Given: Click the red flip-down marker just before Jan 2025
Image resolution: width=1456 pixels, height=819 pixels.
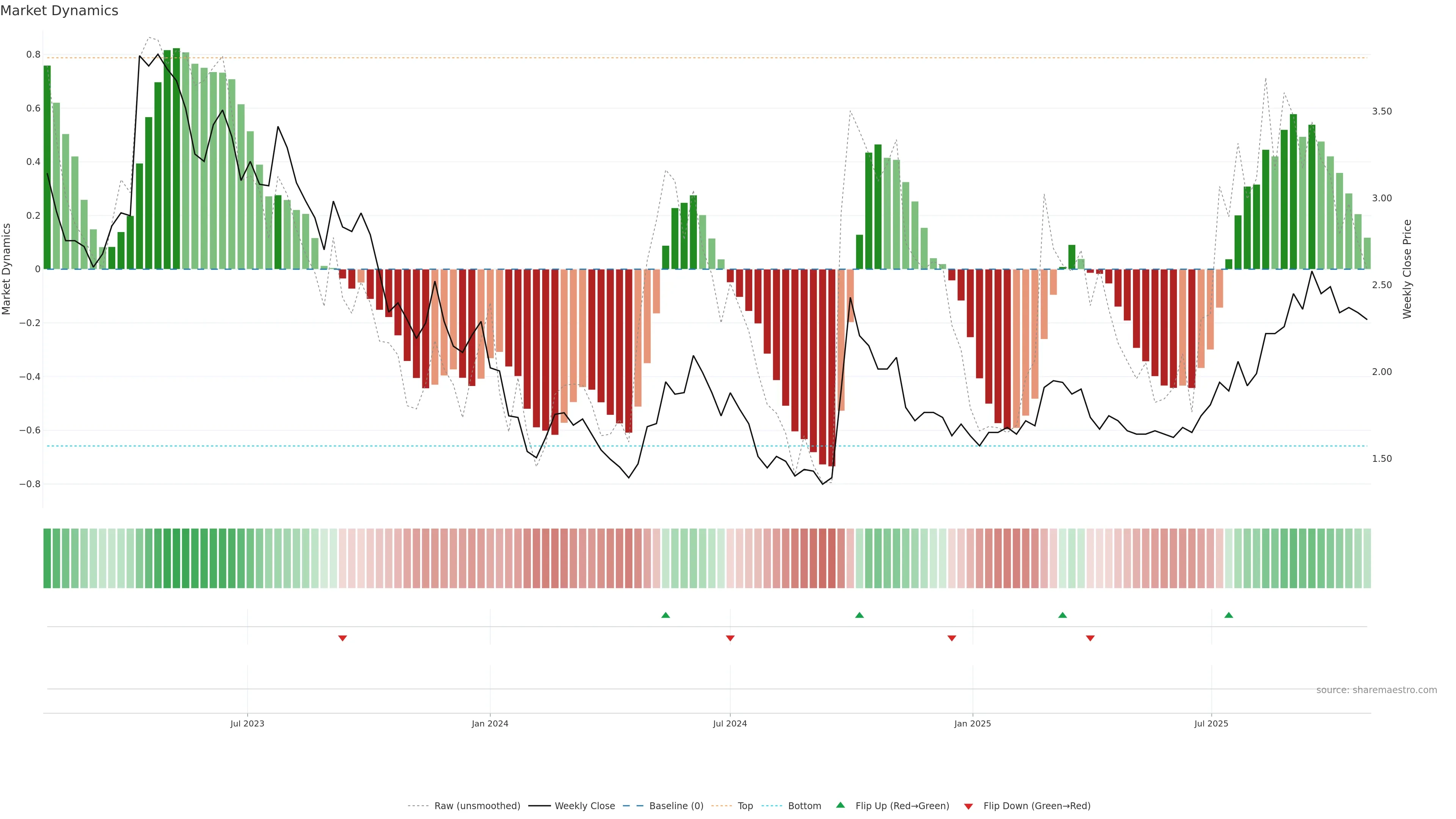Looking at the screenshot, I should click(951, 638).
